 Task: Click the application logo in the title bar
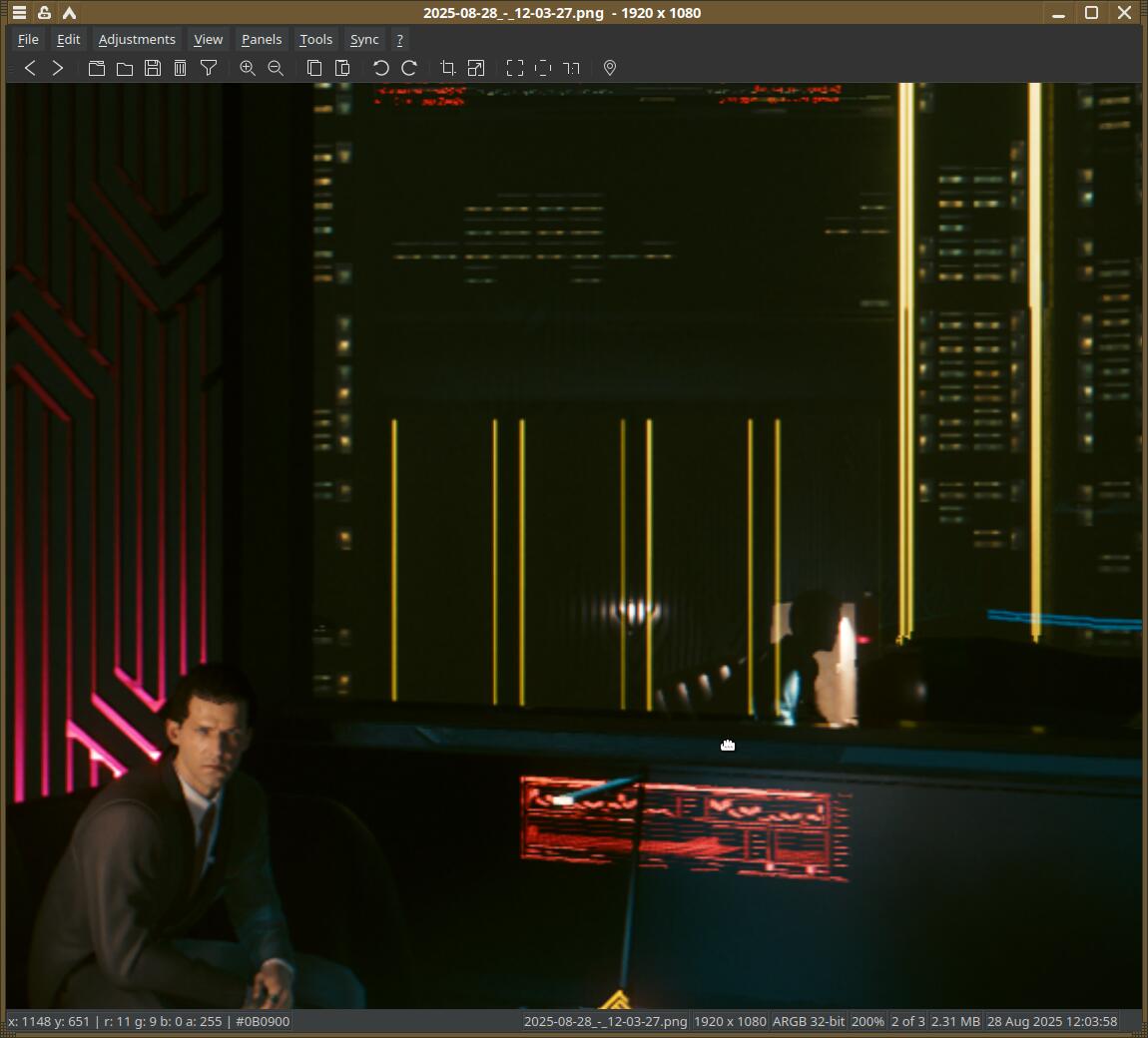point(70,12)
